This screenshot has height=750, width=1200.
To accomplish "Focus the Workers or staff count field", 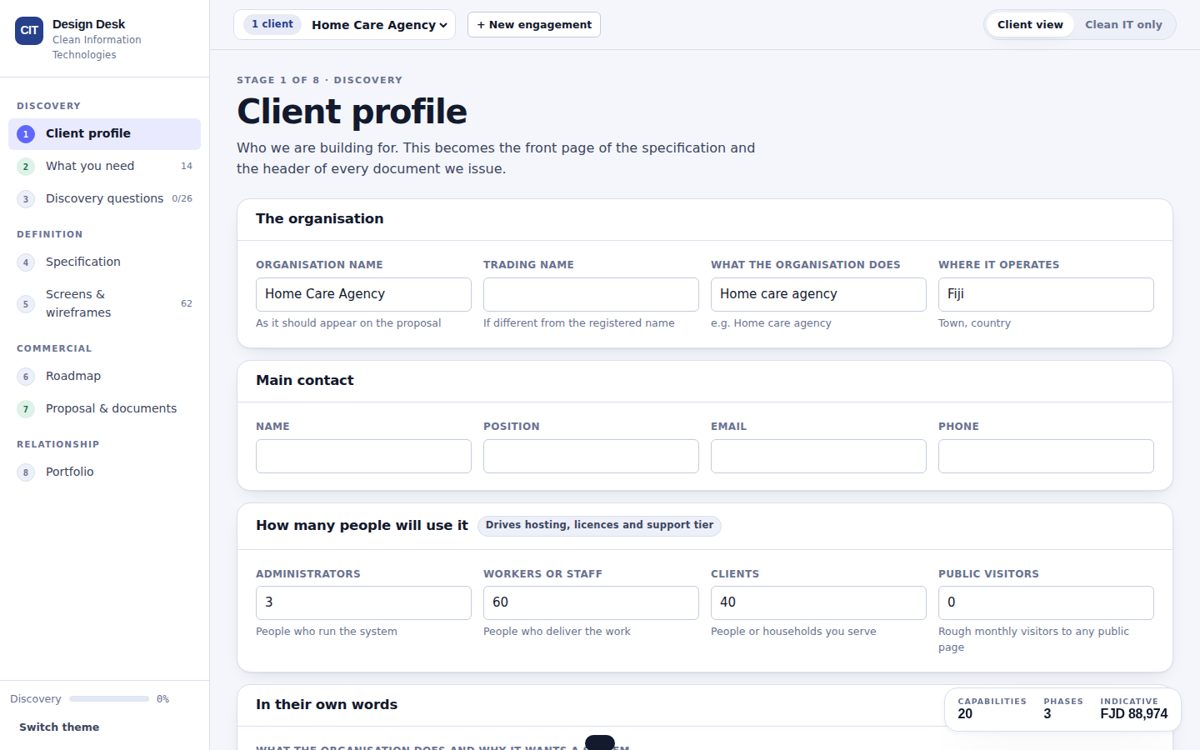I will [591, 603].
